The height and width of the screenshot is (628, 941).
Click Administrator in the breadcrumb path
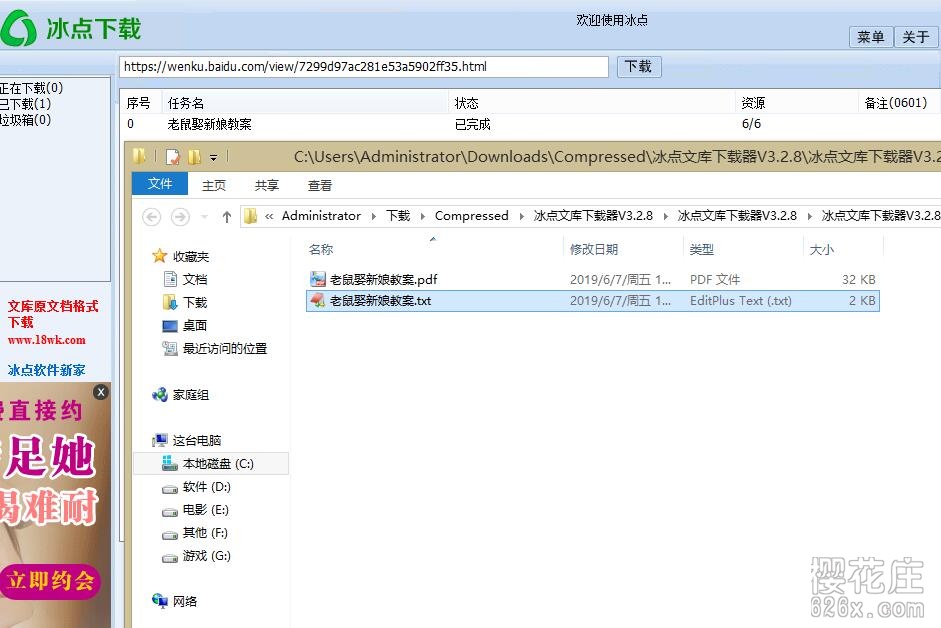(321, 216)
